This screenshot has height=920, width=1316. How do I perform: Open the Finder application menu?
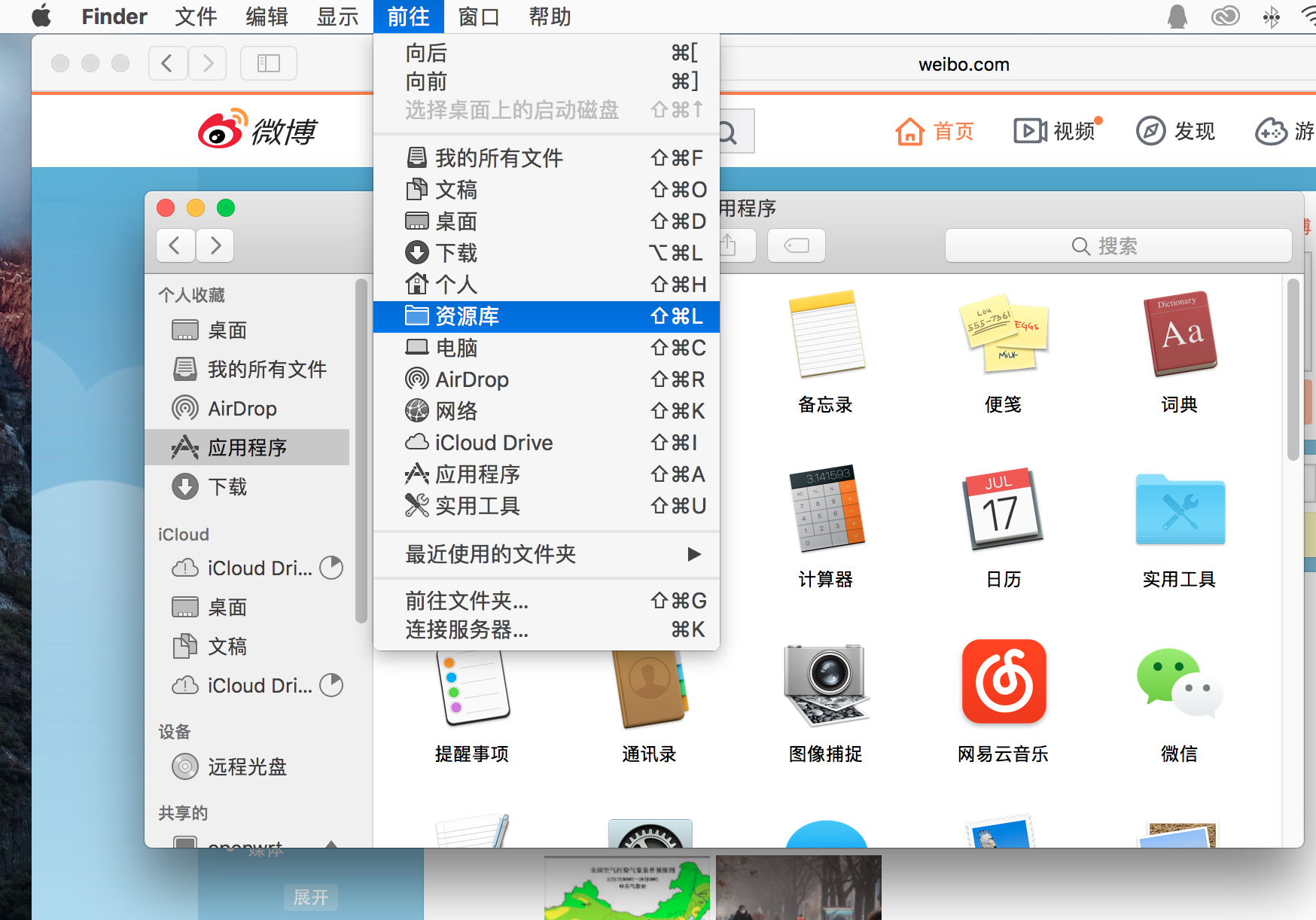pos(114,17)
